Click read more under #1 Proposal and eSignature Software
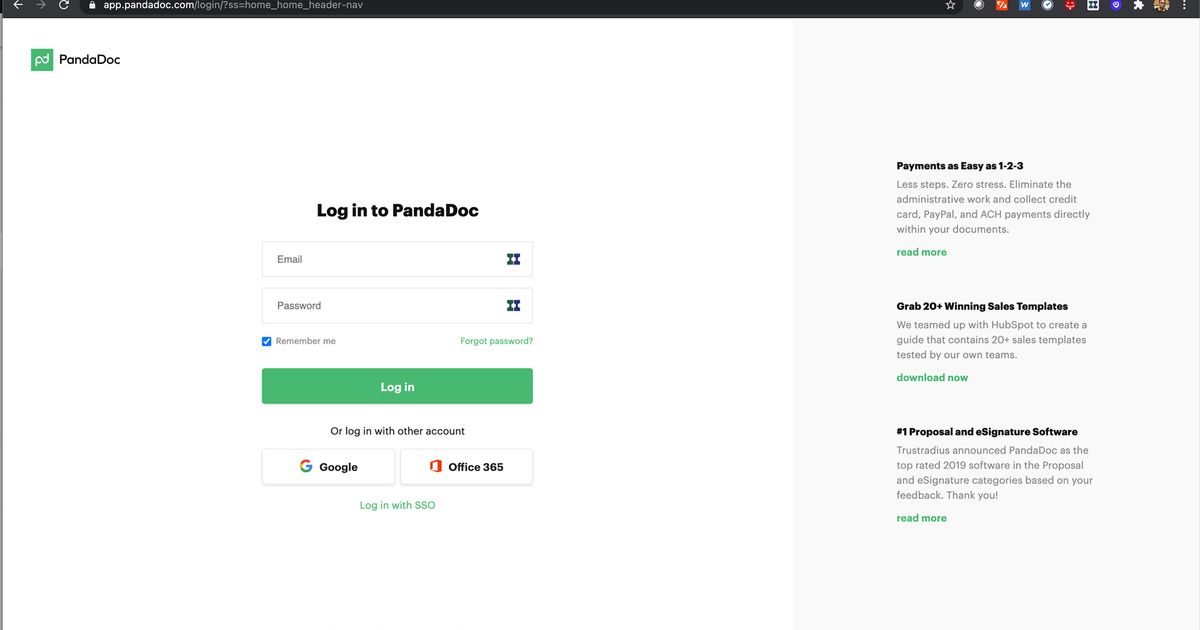The width and height of the screenshot is (1200, 630). tap(921, 518)
